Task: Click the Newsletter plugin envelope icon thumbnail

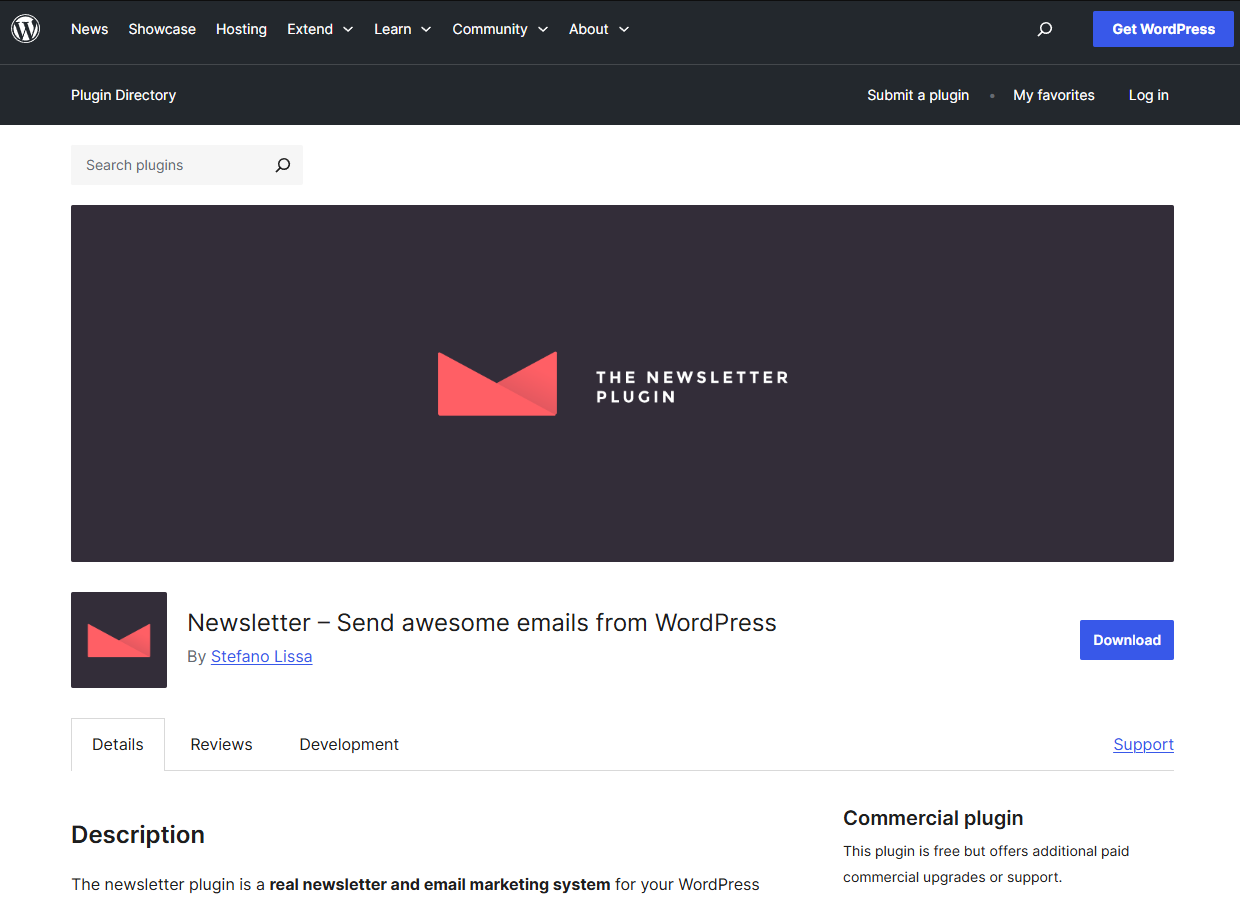Action: tap(119, 640)
